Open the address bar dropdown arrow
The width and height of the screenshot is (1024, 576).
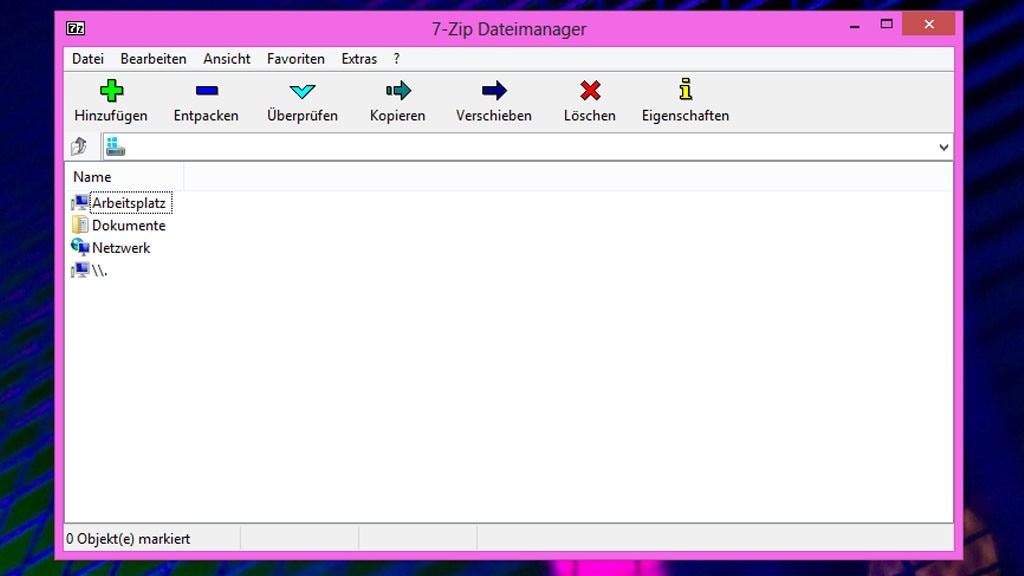click(942, 146)
